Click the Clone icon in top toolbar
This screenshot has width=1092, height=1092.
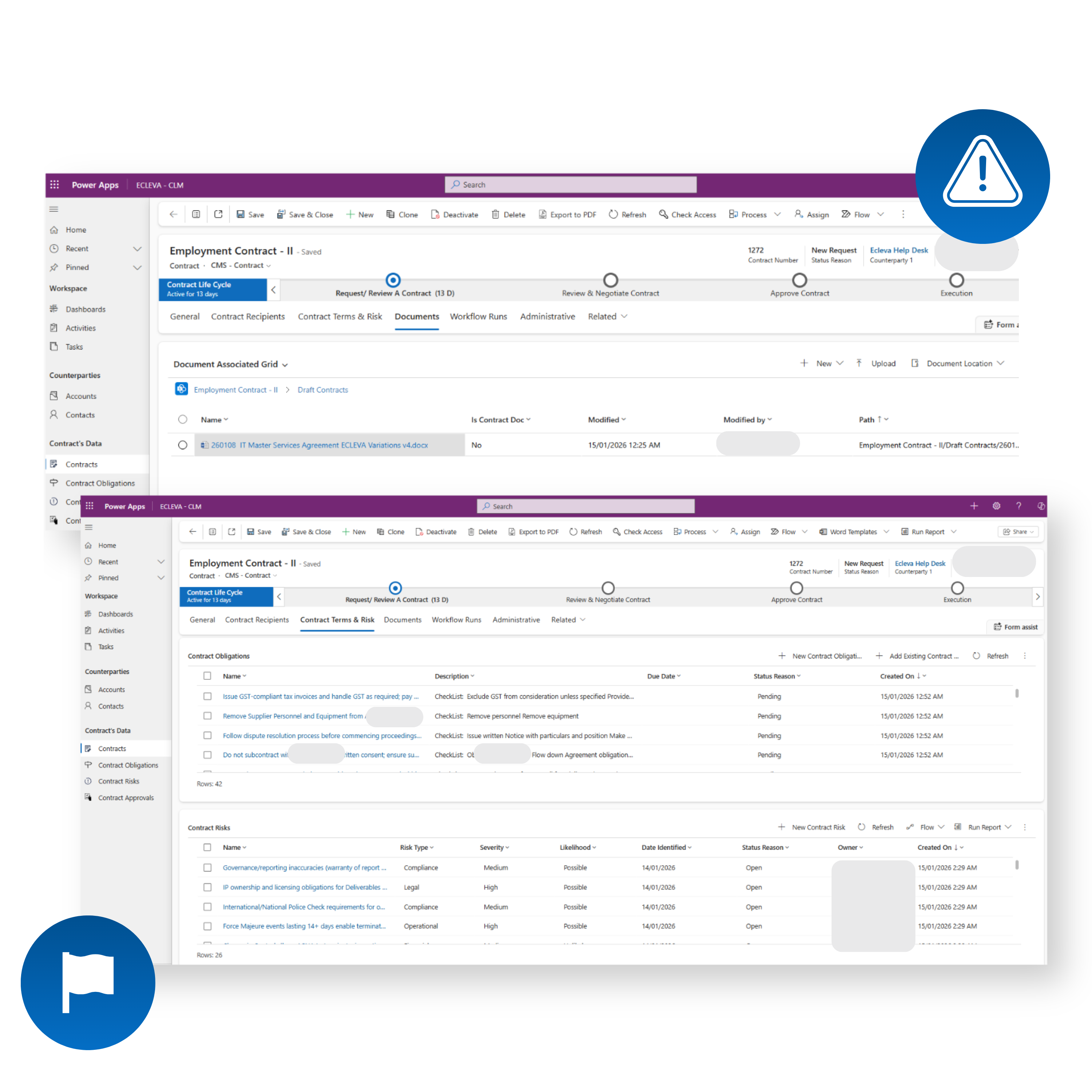tap(390, 215)
